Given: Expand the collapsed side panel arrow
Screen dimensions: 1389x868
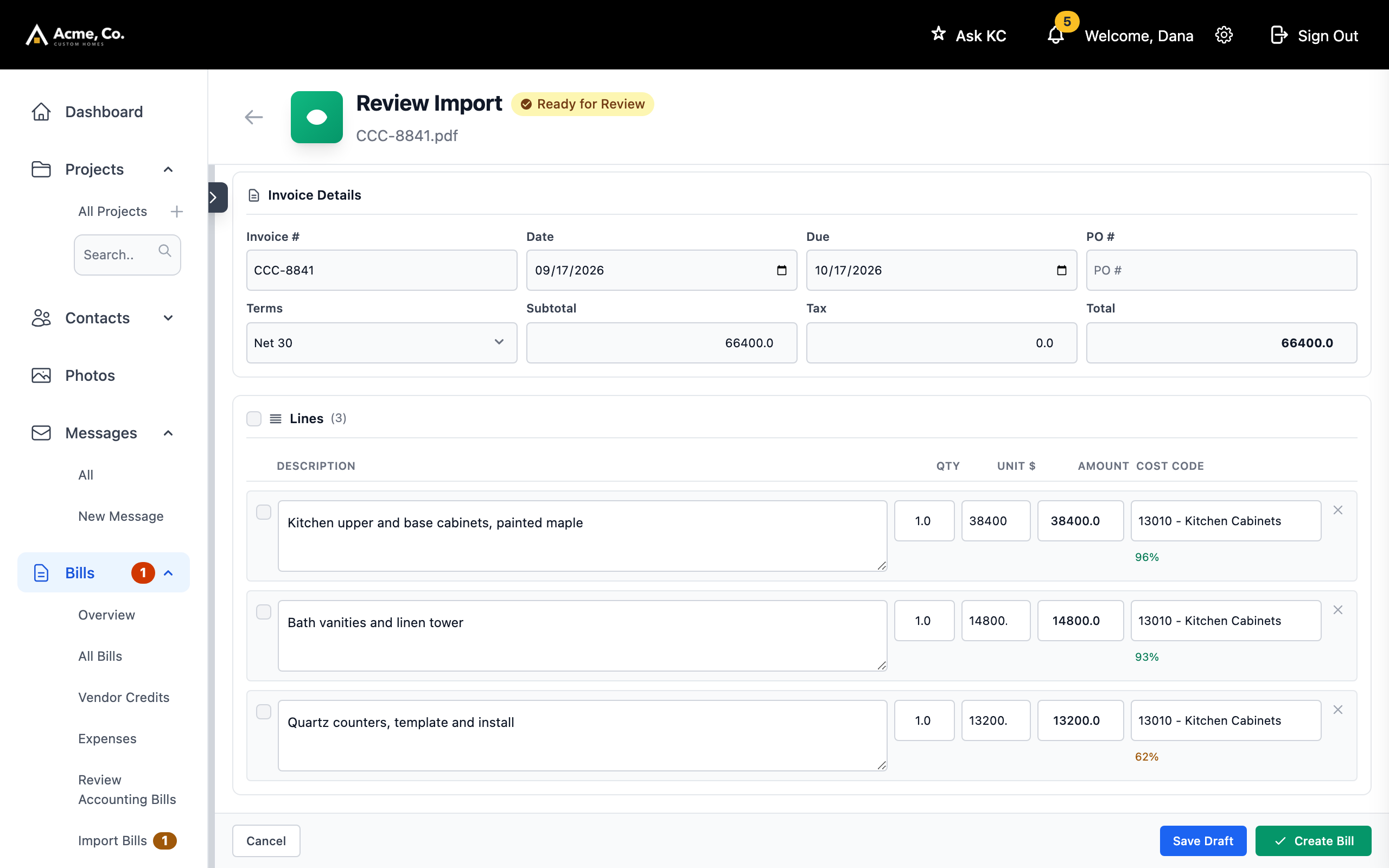Looking at the screenshot, I should click(217, 197).
